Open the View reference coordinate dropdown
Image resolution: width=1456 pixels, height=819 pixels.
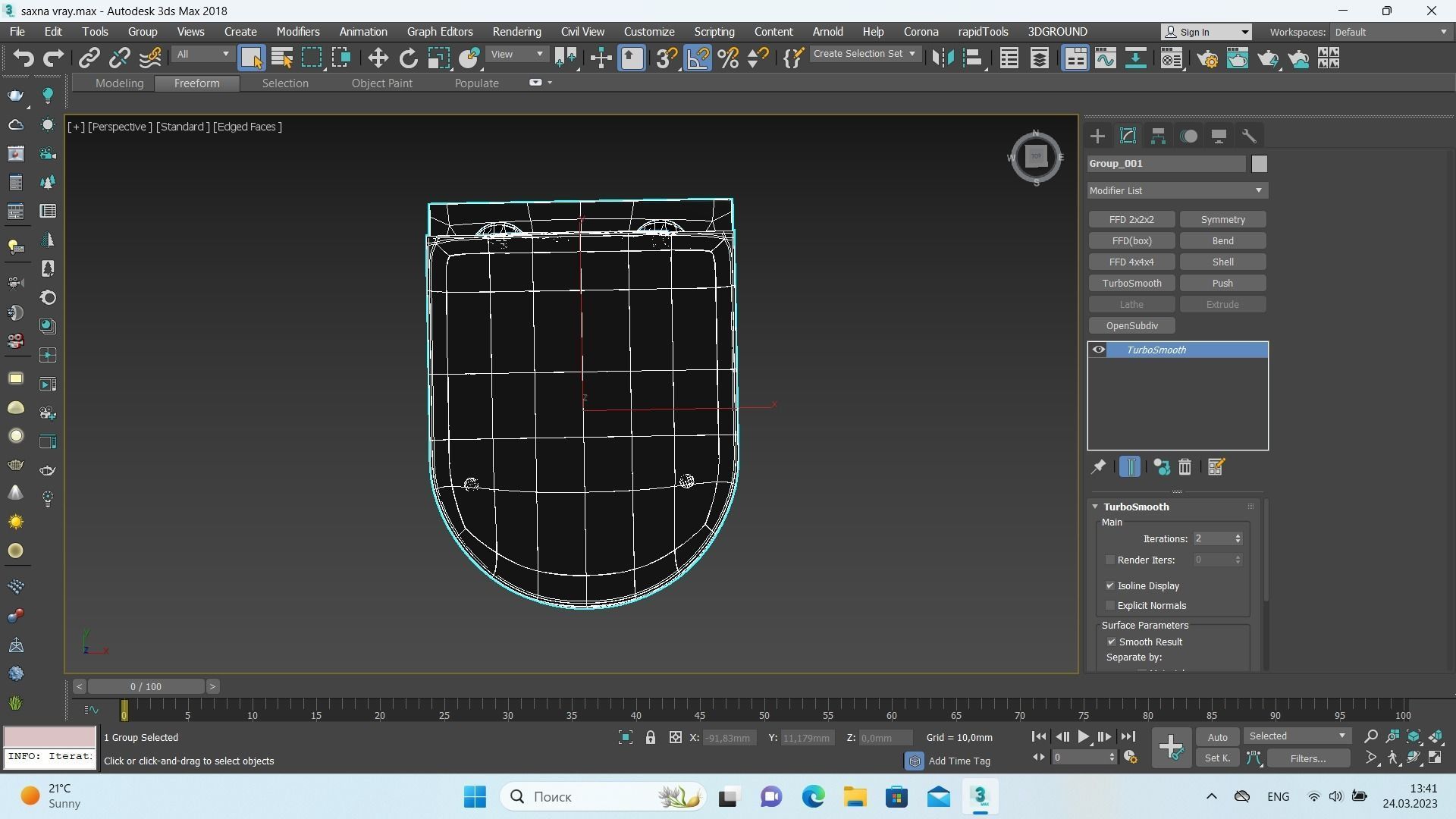coord(517,55)
